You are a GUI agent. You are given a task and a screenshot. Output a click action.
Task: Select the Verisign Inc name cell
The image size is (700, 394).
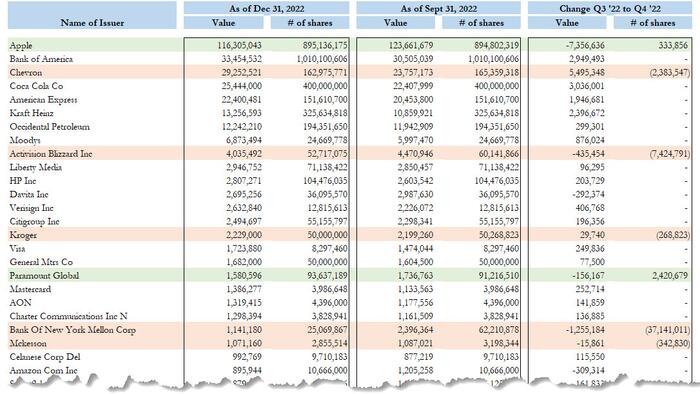point(31,208)
